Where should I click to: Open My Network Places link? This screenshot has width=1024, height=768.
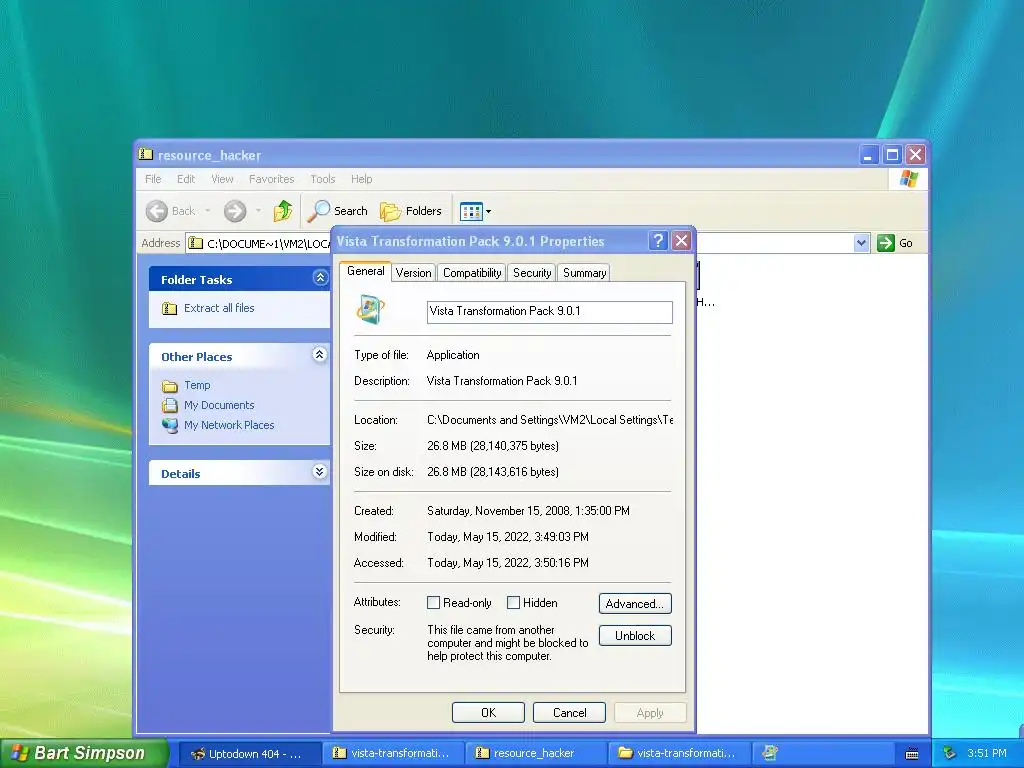pyautogui.click(x=229, y=425)
